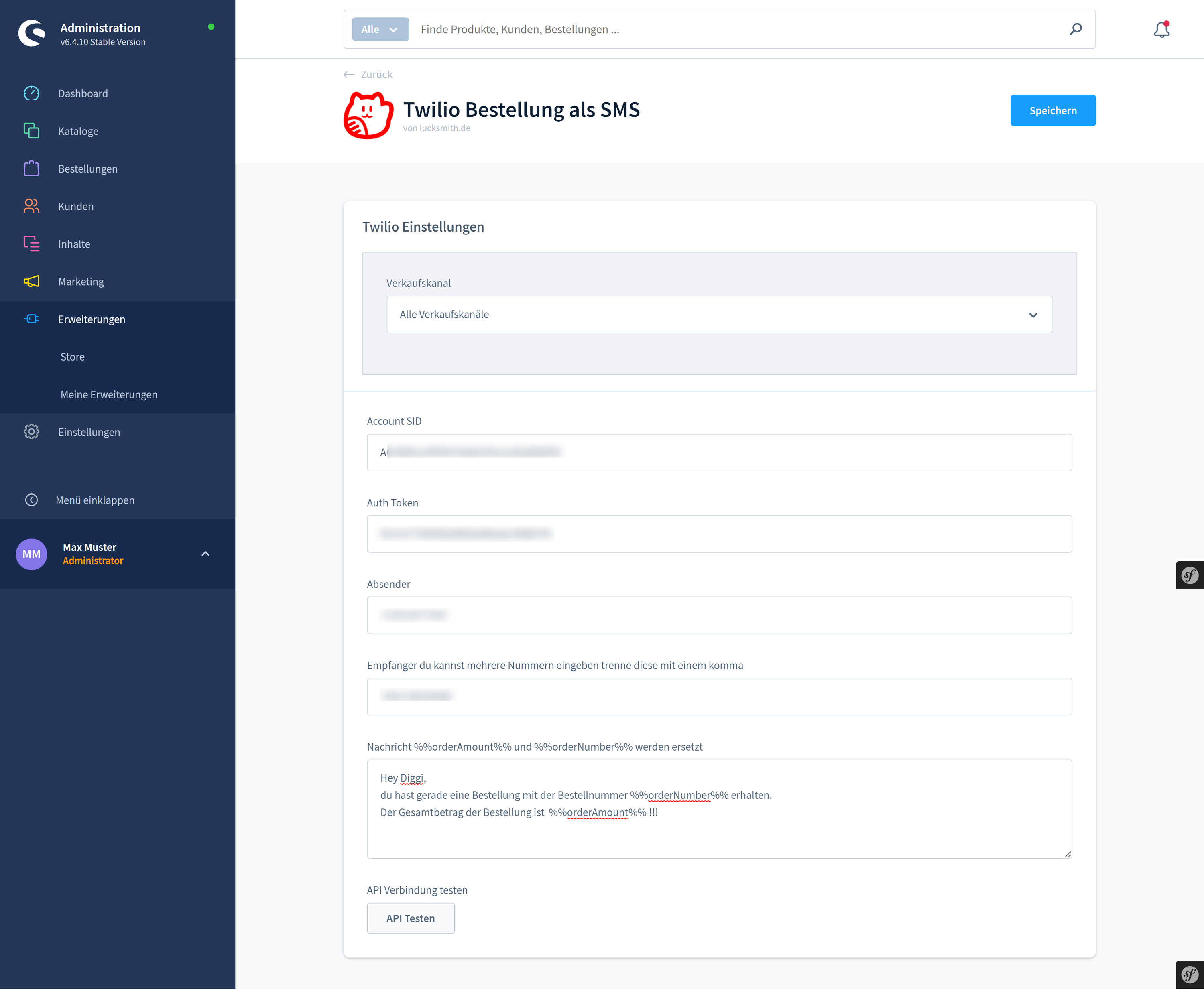Click the upper Symfony toolbar icon
The height and width of the screenshot is (989, 1204).
pyautogui.click(x=1190, y=575)
